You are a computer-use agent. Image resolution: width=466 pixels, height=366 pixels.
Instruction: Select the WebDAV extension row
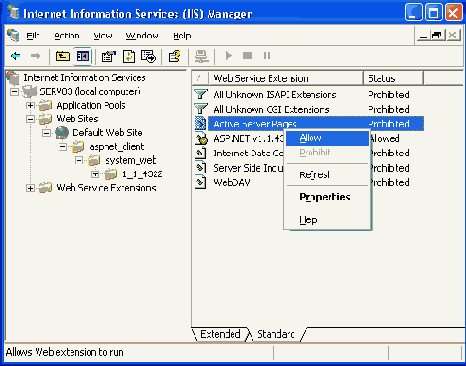click(309, 182)
